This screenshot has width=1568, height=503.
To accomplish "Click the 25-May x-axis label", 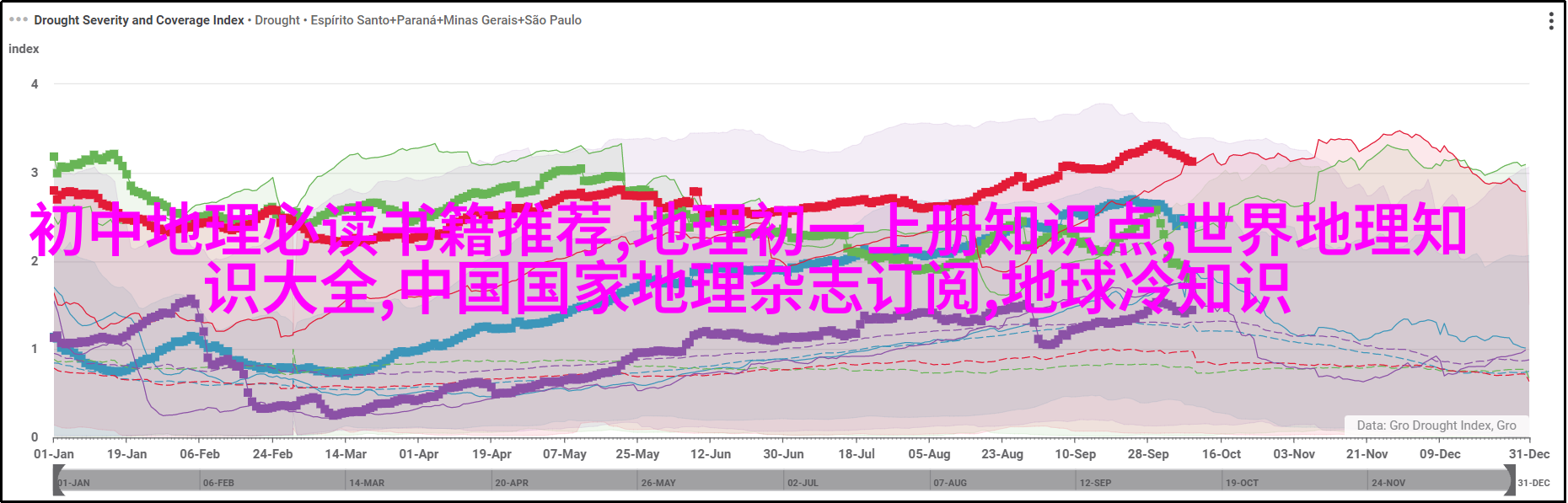I will pos(637,454).
